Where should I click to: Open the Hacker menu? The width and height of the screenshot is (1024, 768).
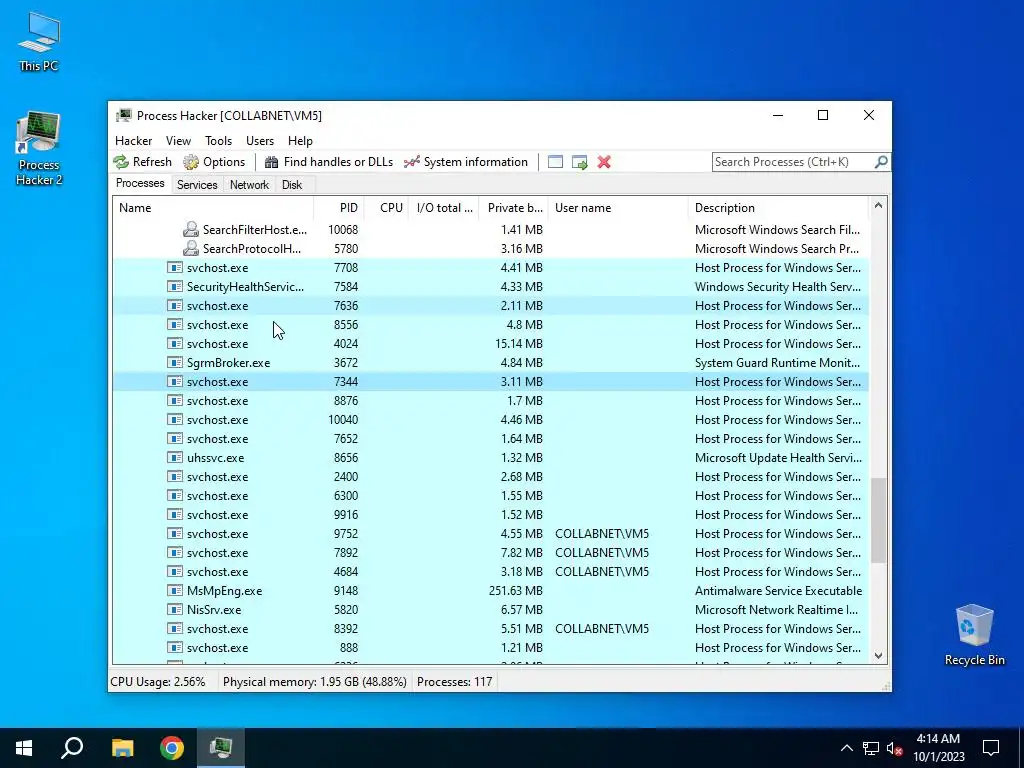point(133,140)
